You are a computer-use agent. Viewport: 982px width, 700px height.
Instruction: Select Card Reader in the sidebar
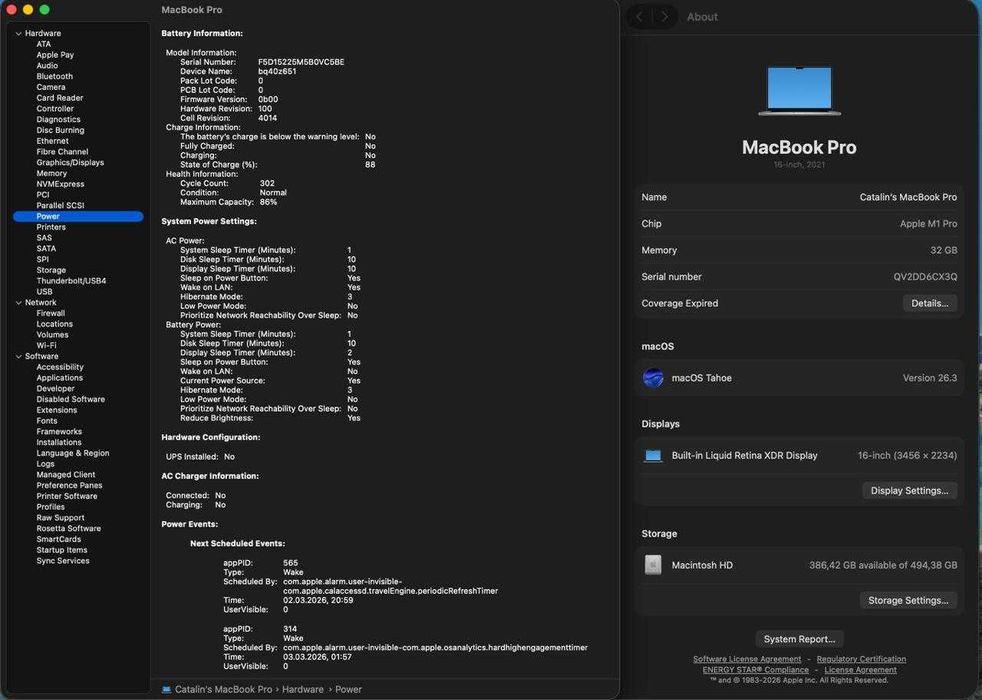coord(59,98)
